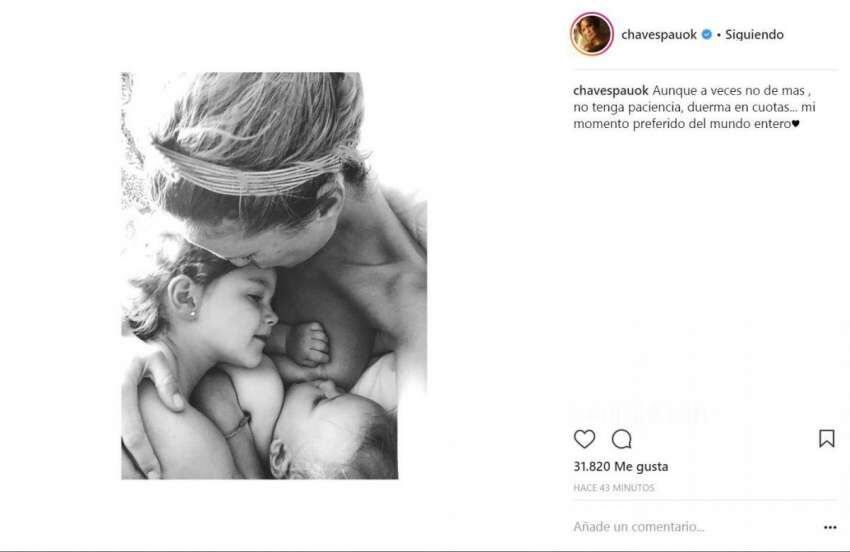Click the chavespauok username in the caption
This screenshot has height=552, width=850.
[610, 91]
